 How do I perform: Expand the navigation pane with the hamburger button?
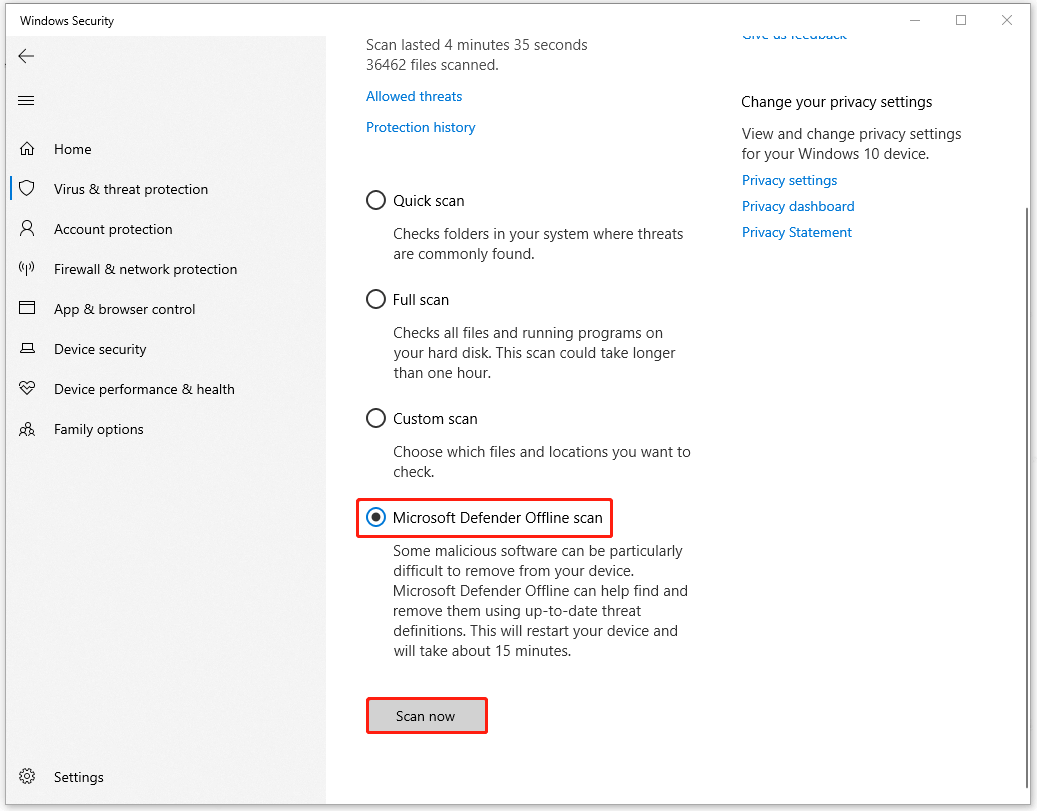(26, 100)
